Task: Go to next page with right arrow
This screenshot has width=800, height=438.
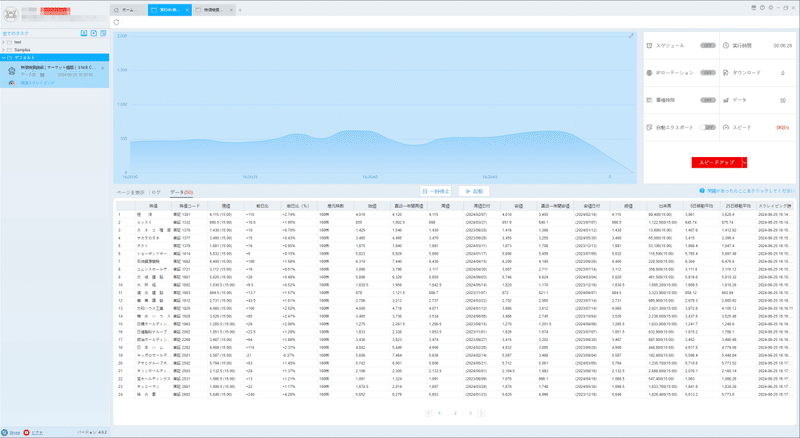Action: (x=481, y=413)
